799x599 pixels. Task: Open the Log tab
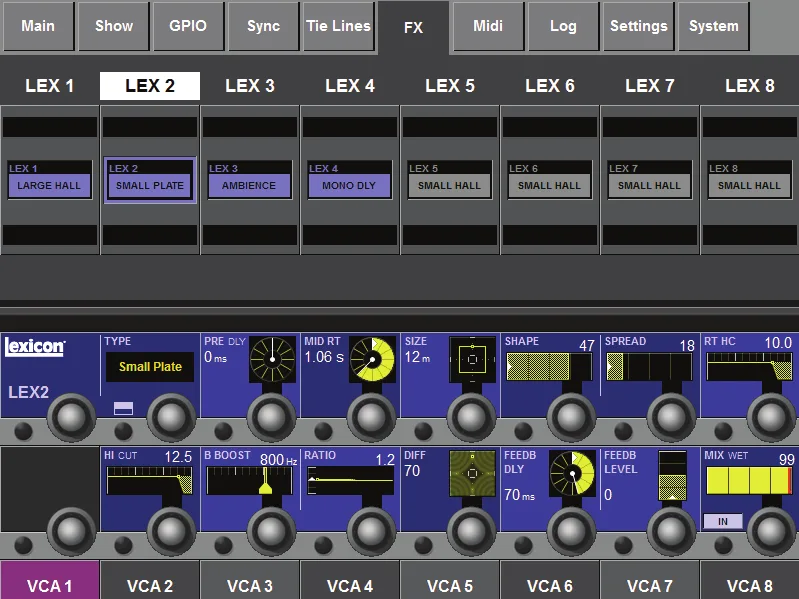coord(563,26)
